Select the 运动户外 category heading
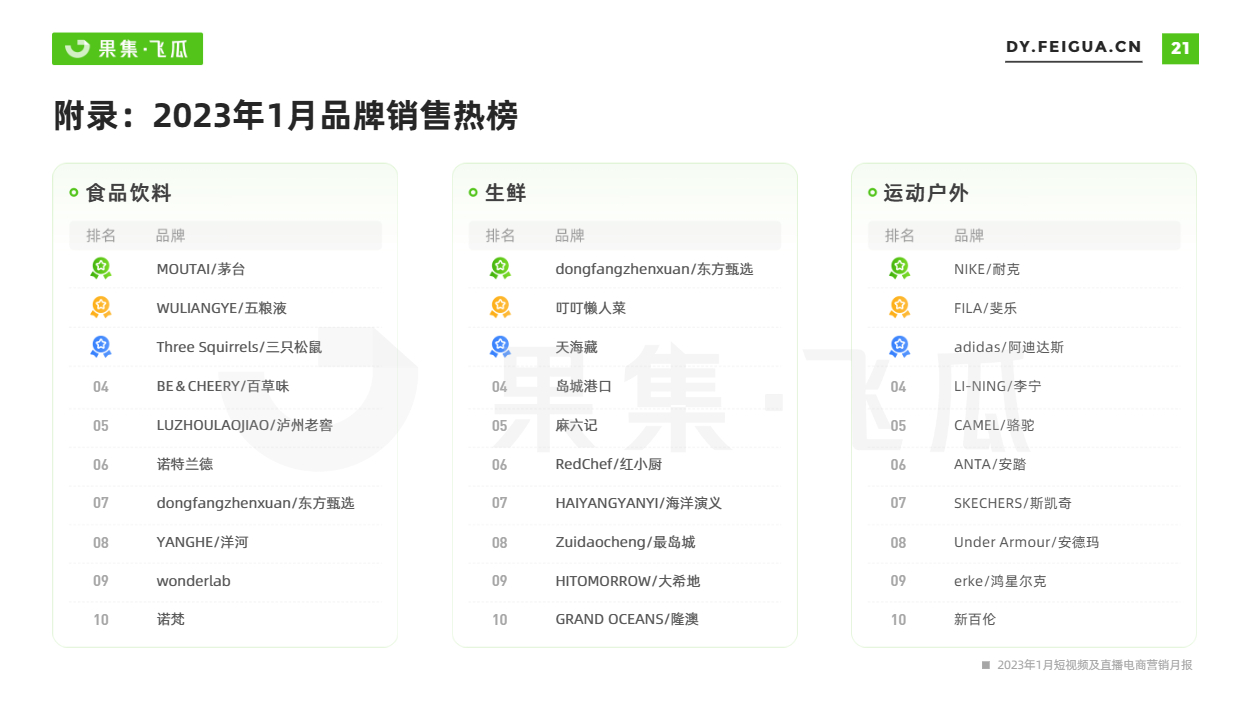Viewport: 1250px width, 703px height. click(x=926, y=193)
